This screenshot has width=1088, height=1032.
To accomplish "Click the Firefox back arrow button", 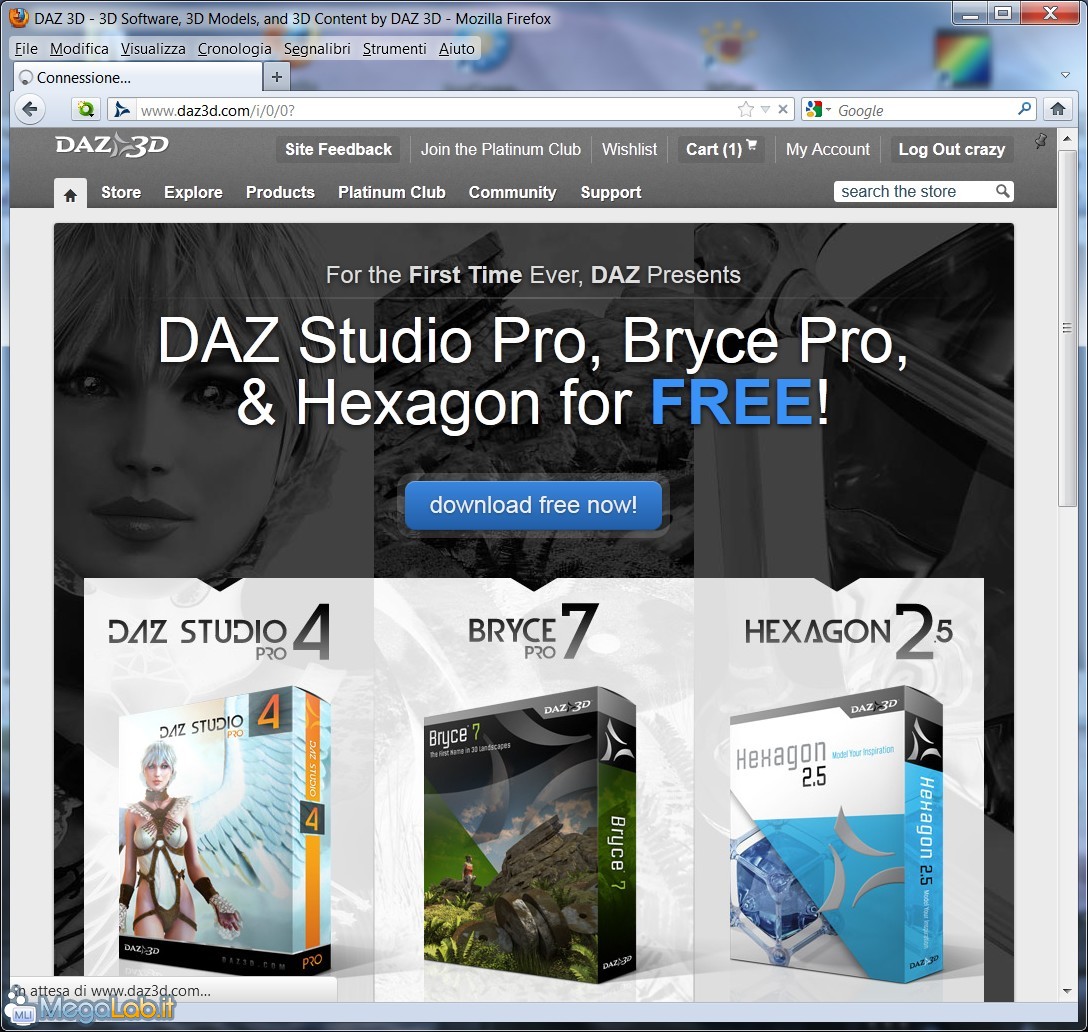I will coord(30,110).
